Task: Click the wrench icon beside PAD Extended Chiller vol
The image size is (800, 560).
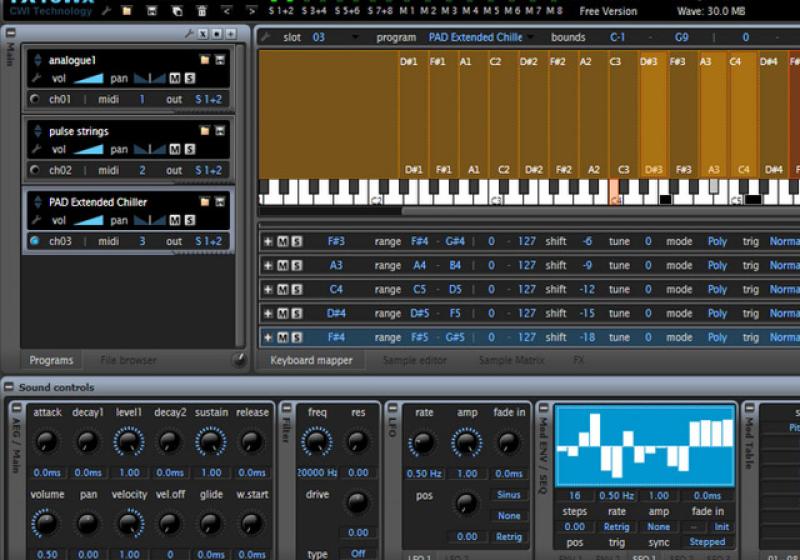Action: [x=37, y=220]
